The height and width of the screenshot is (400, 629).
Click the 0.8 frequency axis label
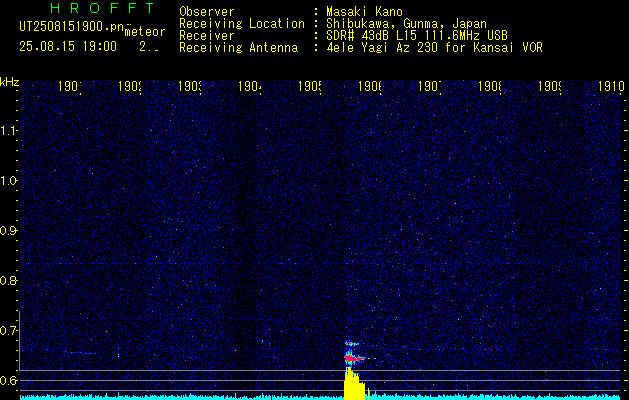[9, 280]
